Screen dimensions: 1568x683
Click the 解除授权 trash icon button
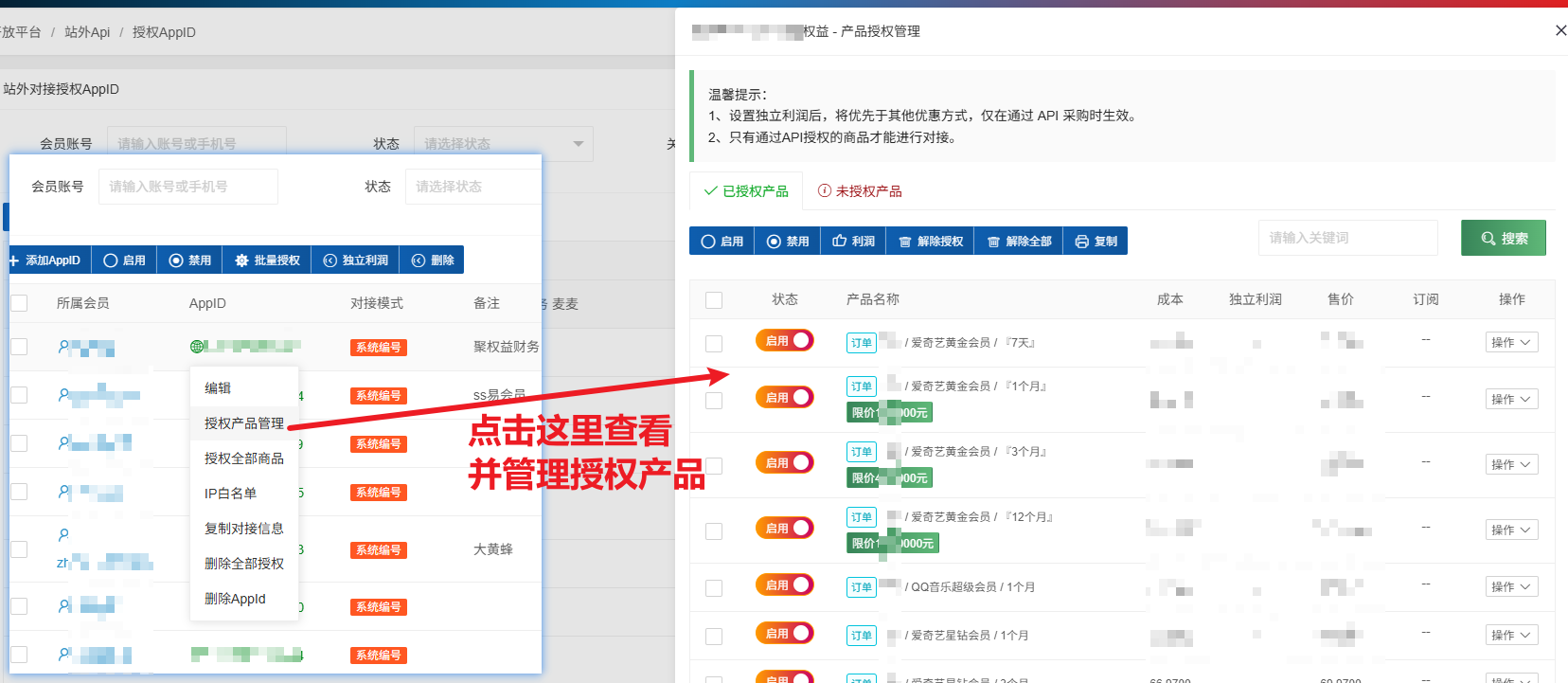point(930,242)
